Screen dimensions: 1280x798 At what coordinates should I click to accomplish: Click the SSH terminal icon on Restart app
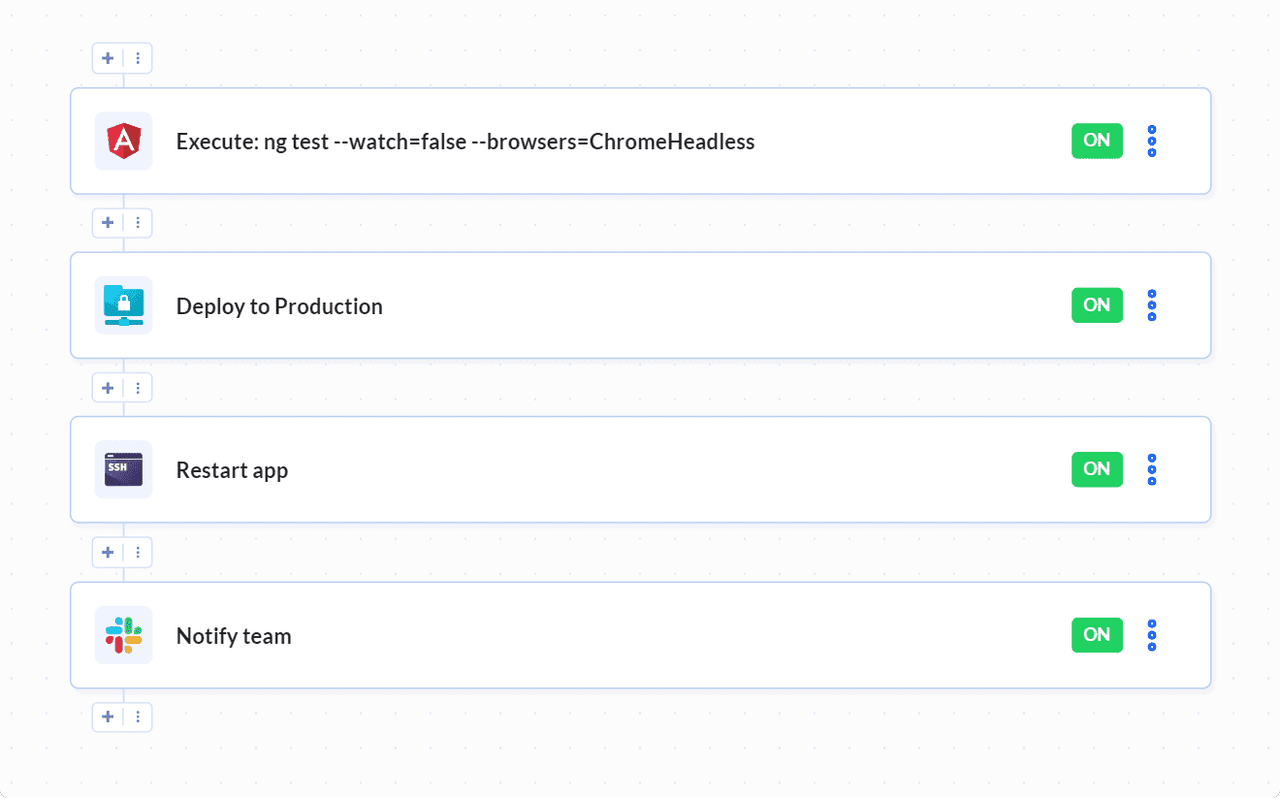tap(124, 469)
